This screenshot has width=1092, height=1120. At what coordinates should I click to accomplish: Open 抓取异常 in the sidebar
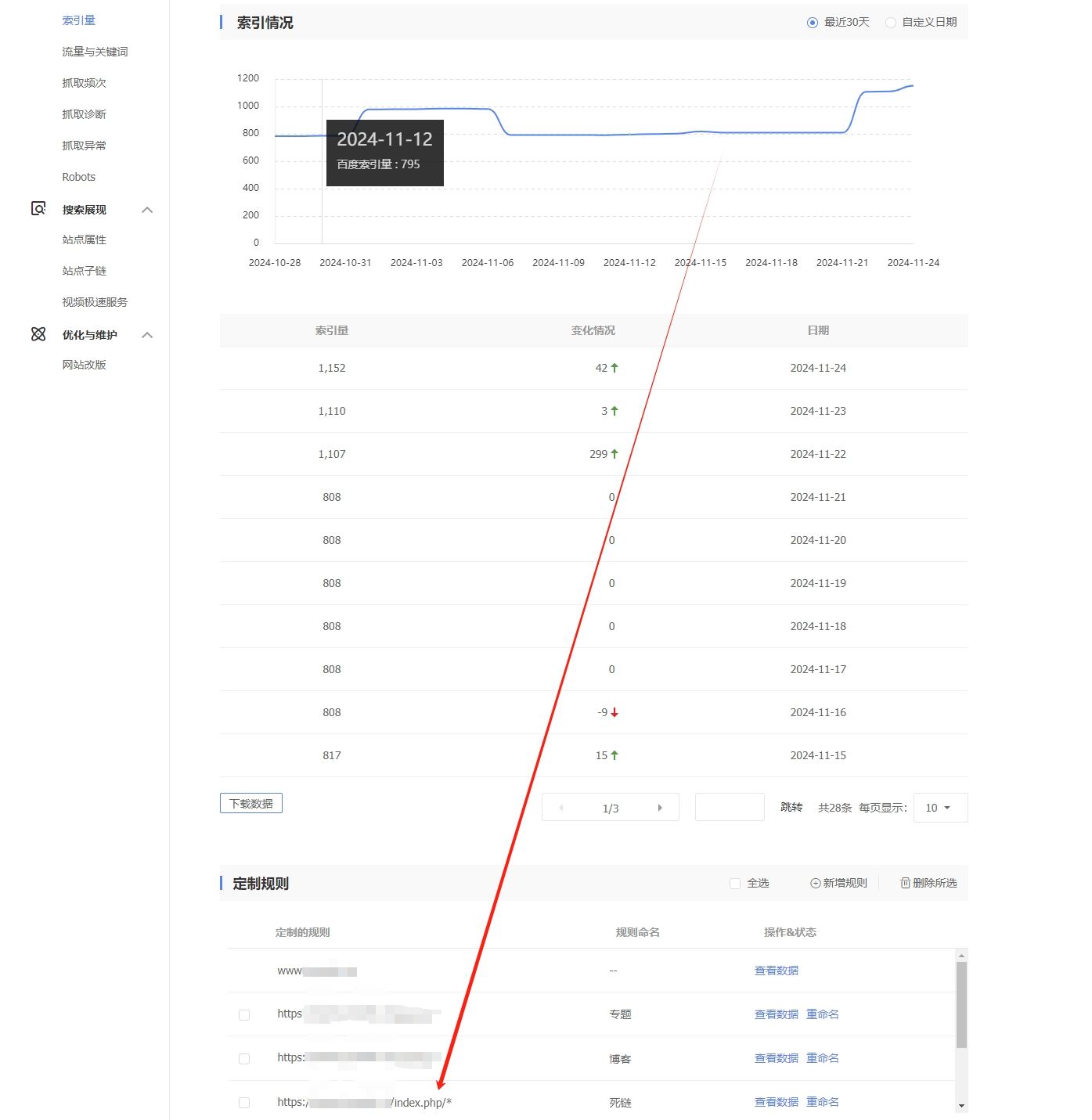(x=84, y=146)
